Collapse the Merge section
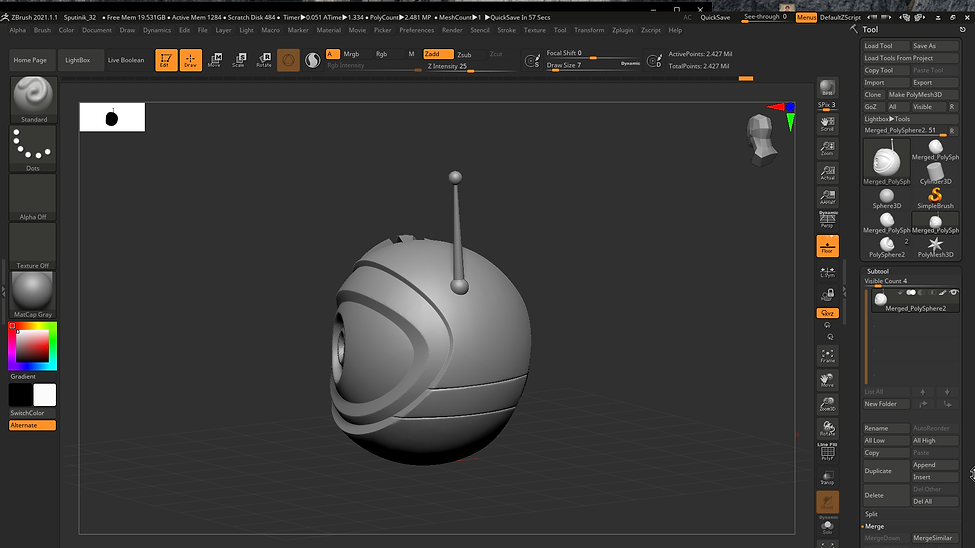This screenshot has width=975, height=548. coord(874,526)
